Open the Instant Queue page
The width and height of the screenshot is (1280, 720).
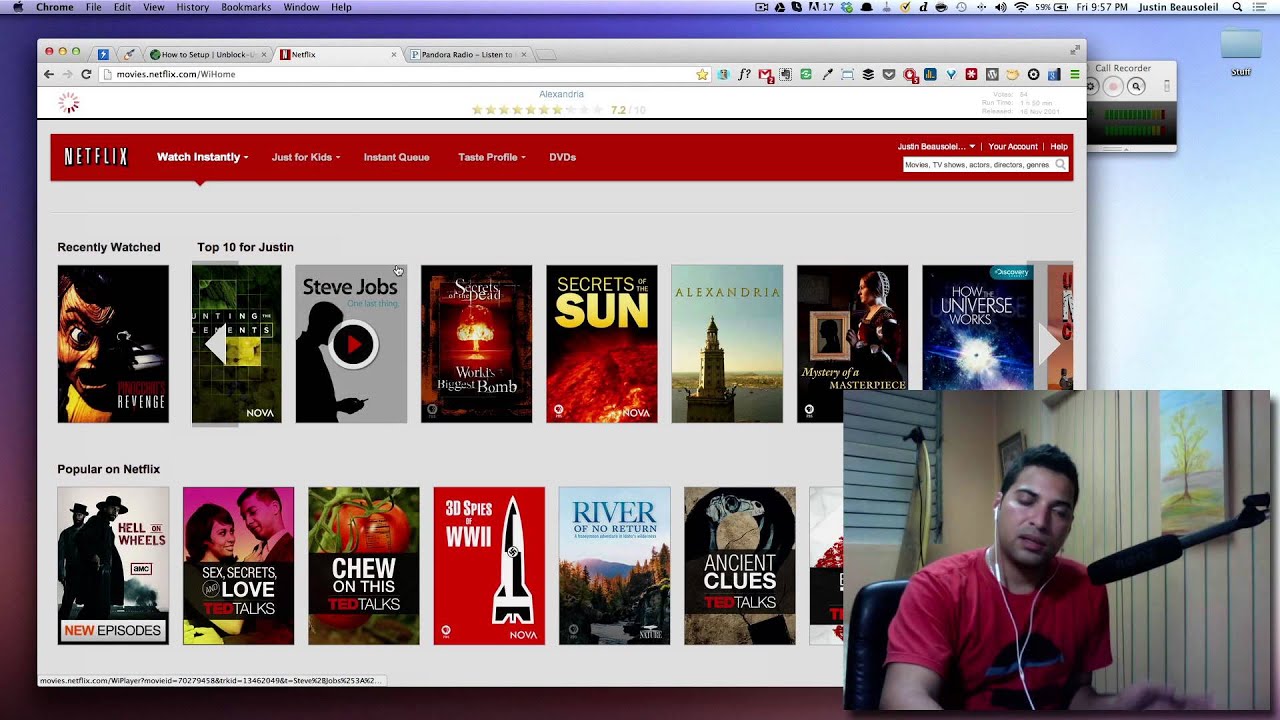397,157
